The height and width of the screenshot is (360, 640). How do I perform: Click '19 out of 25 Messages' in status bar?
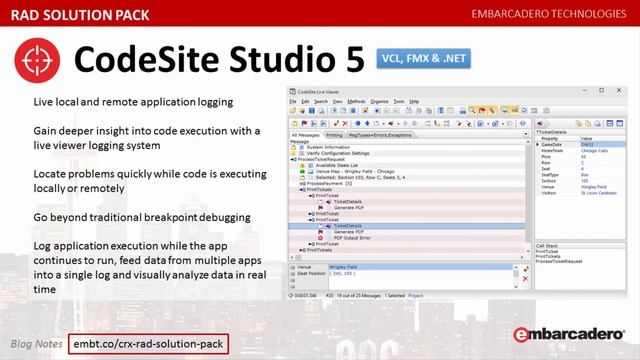click(x=359, y=296)
